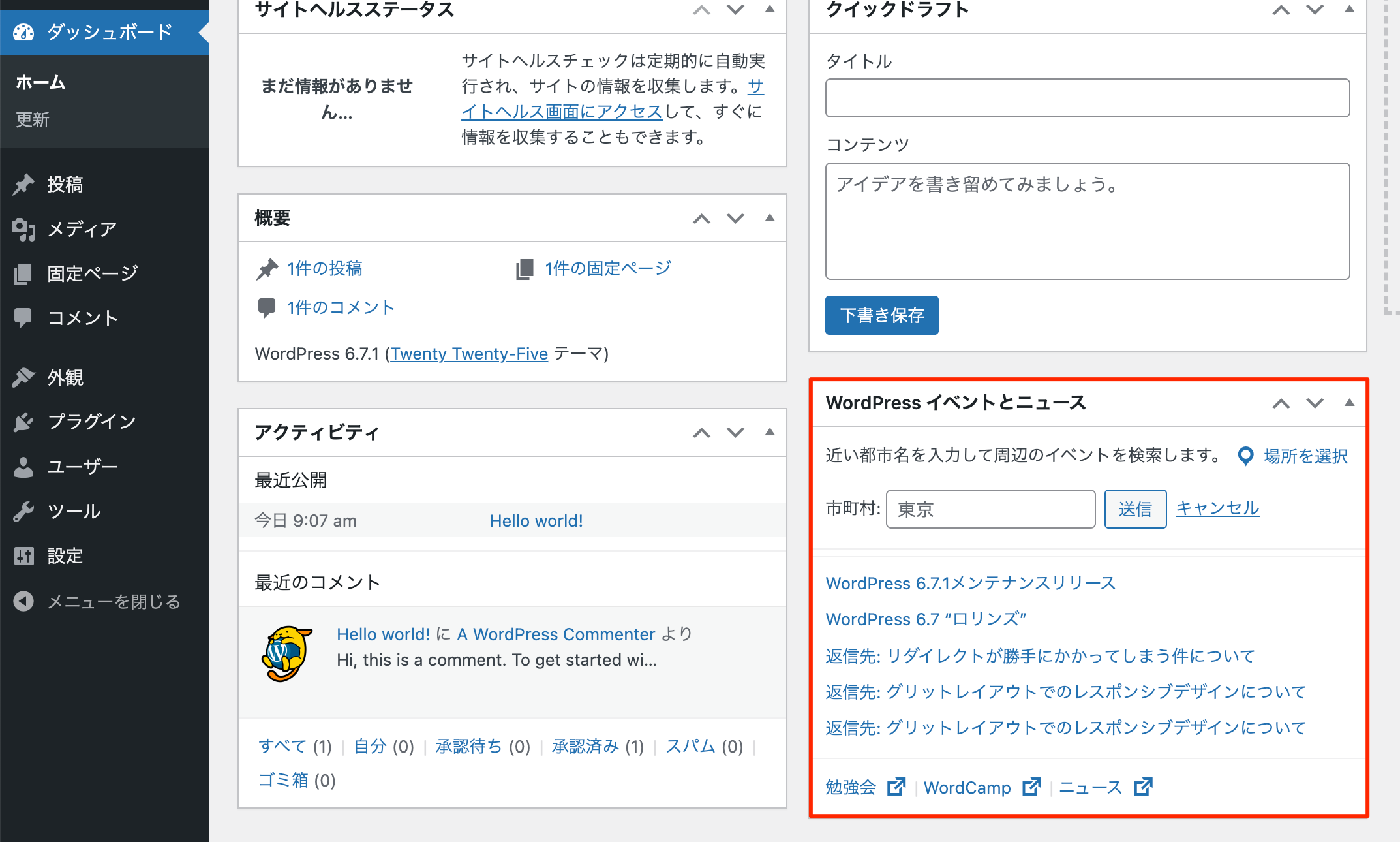
Task: Toggle WordPress イベントとニュース panel triangle
Action: coord(1349,403)
